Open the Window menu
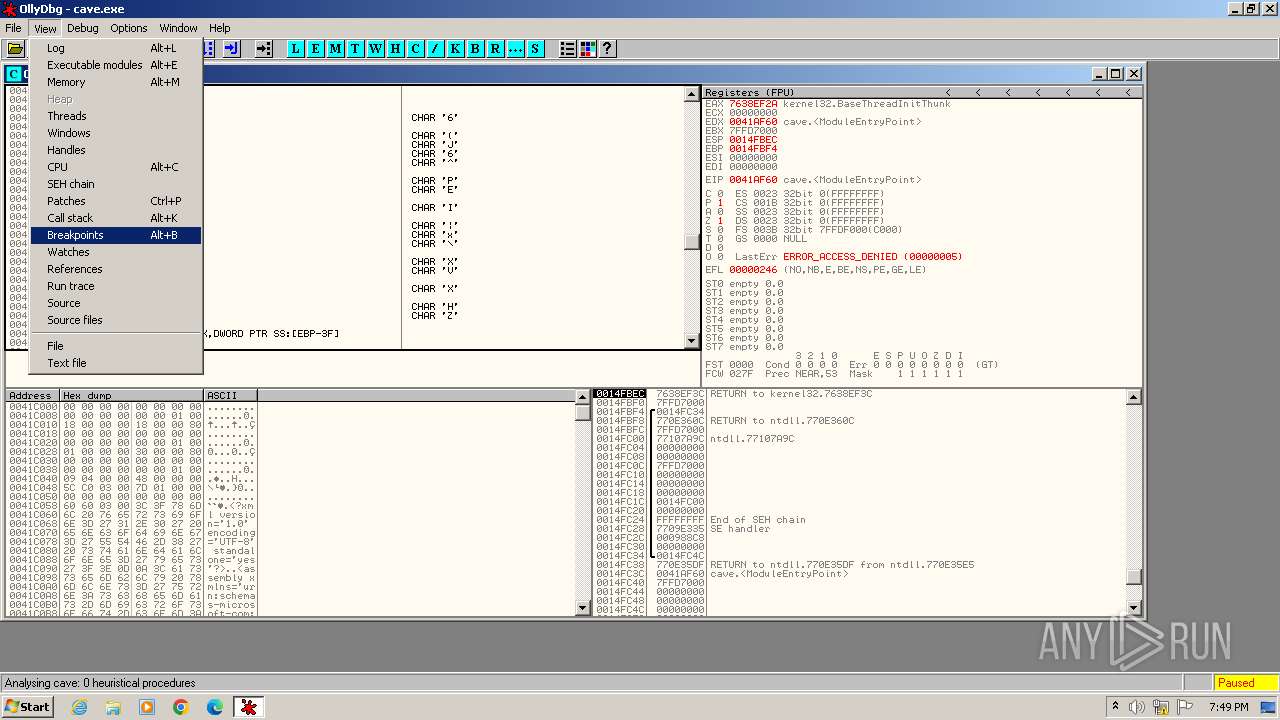Viewport: 1280px width, 720px height. click(x=179, y=28)
